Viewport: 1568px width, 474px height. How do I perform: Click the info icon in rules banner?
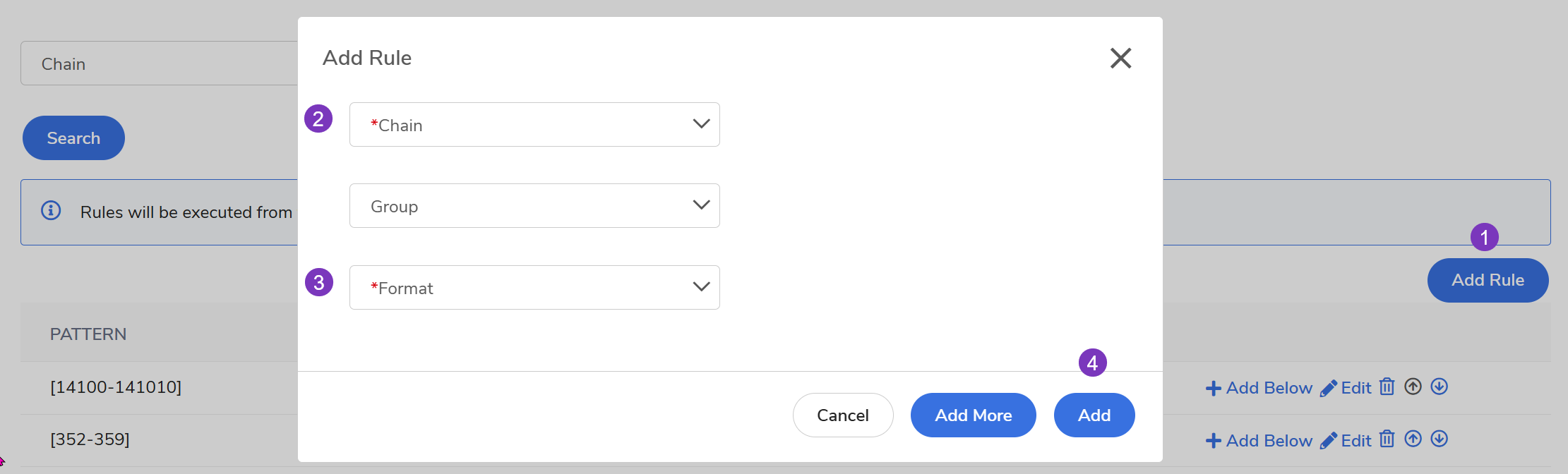coord(51,210)
